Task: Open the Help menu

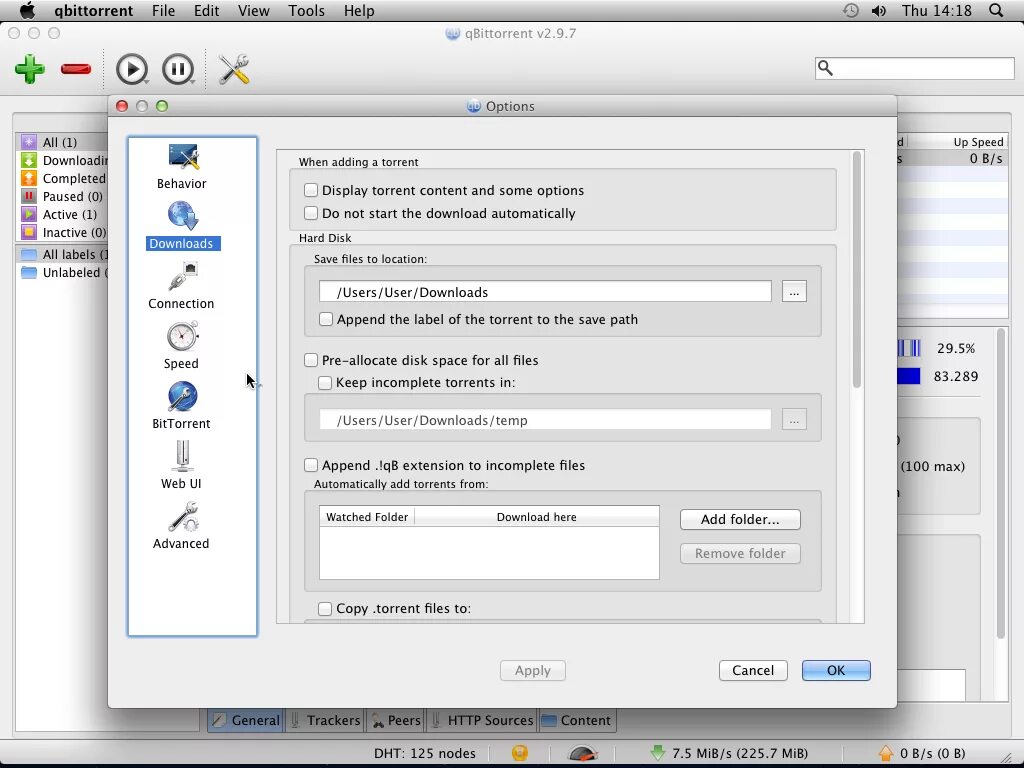Action: coord(359,10)
